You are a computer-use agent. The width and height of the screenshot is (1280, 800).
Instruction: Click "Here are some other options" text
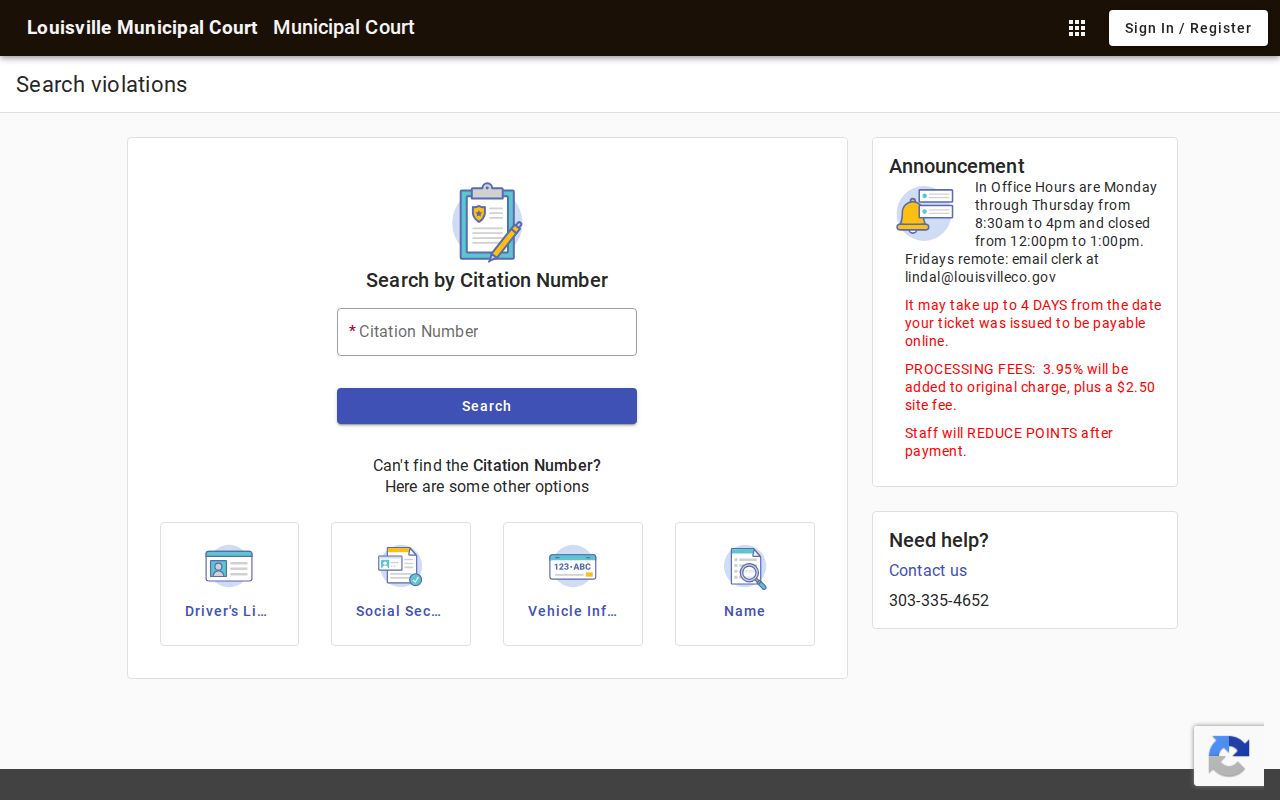(x=487, y=487)
